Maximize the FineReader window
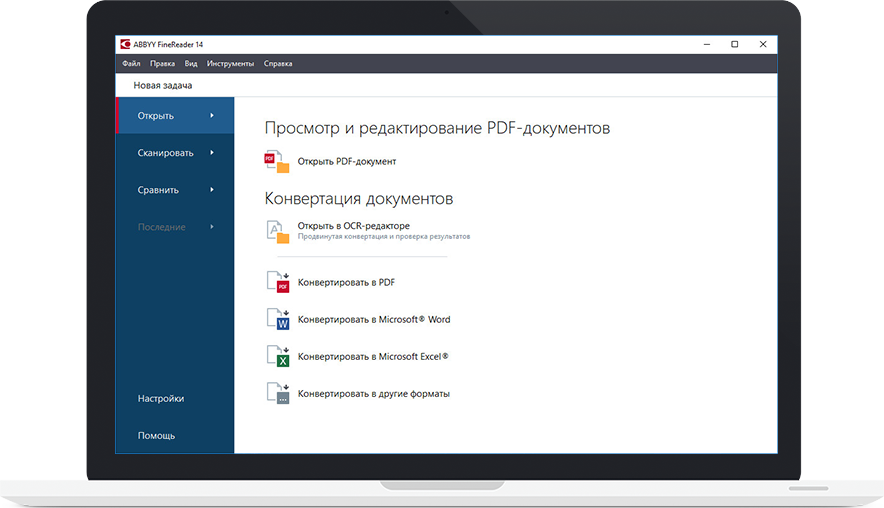The height and width of the screenshot is (508, 884). coord(735,44)
